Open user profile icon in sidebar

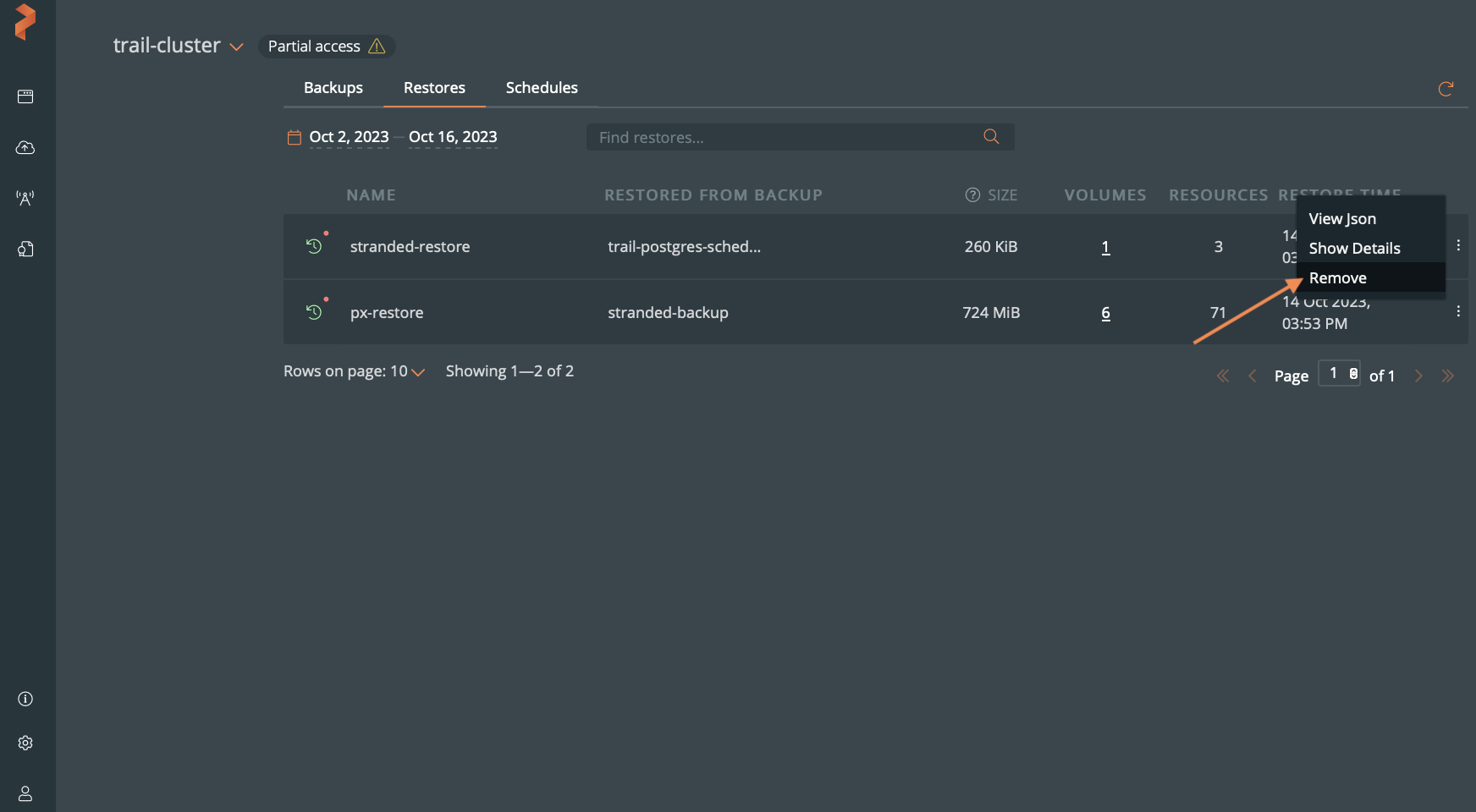point(25,793)
